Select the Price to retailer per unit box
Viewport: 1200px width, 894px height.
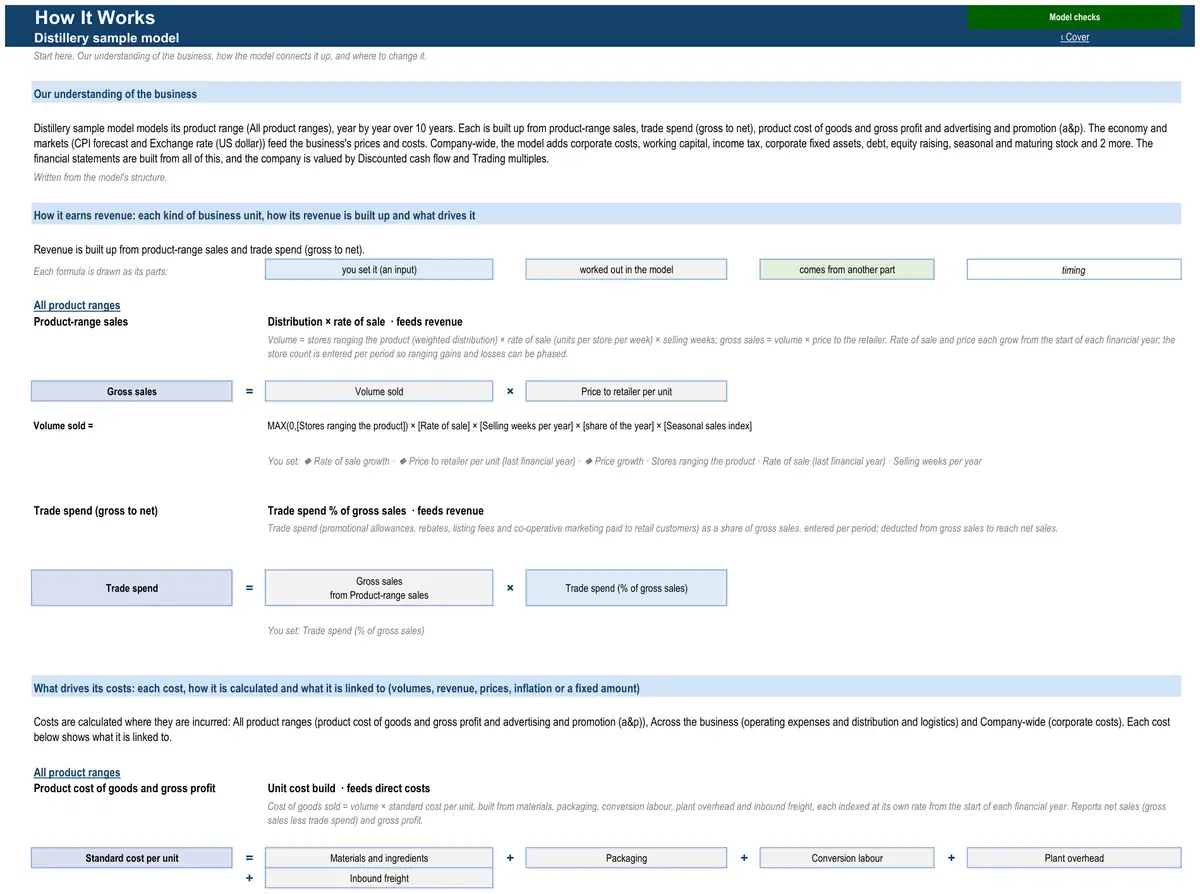pyautogui.click(x=626, y=392)
